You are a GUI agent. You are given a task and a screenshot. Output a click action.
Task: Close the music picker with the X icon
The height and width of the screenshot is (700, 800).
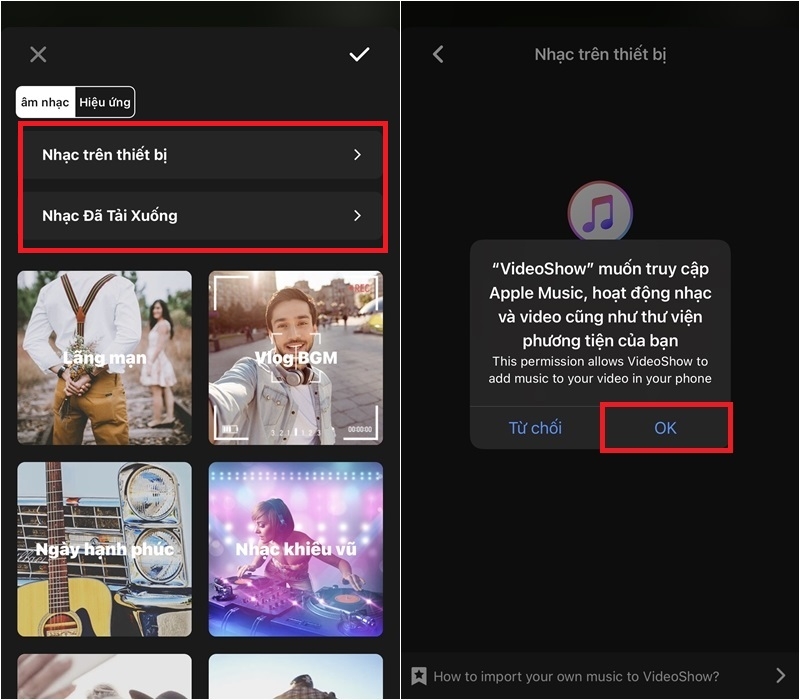pyautogui.click(x=38, y=54)
